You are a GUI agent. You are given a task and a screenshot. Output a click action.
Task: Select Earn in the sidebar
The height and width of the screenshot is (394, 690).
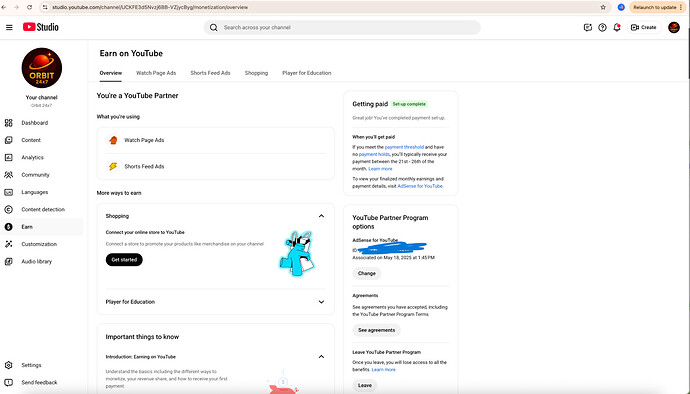[42, 227]
